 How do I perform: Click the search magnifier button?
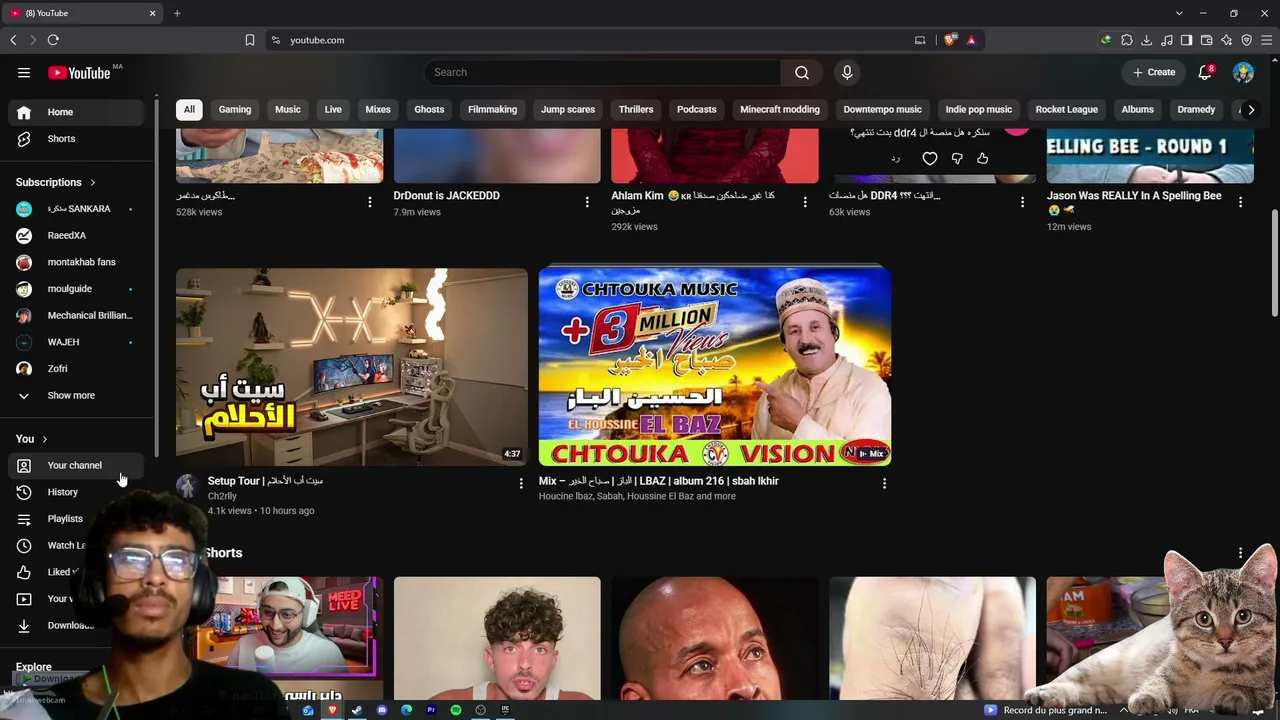click(802, 72)
